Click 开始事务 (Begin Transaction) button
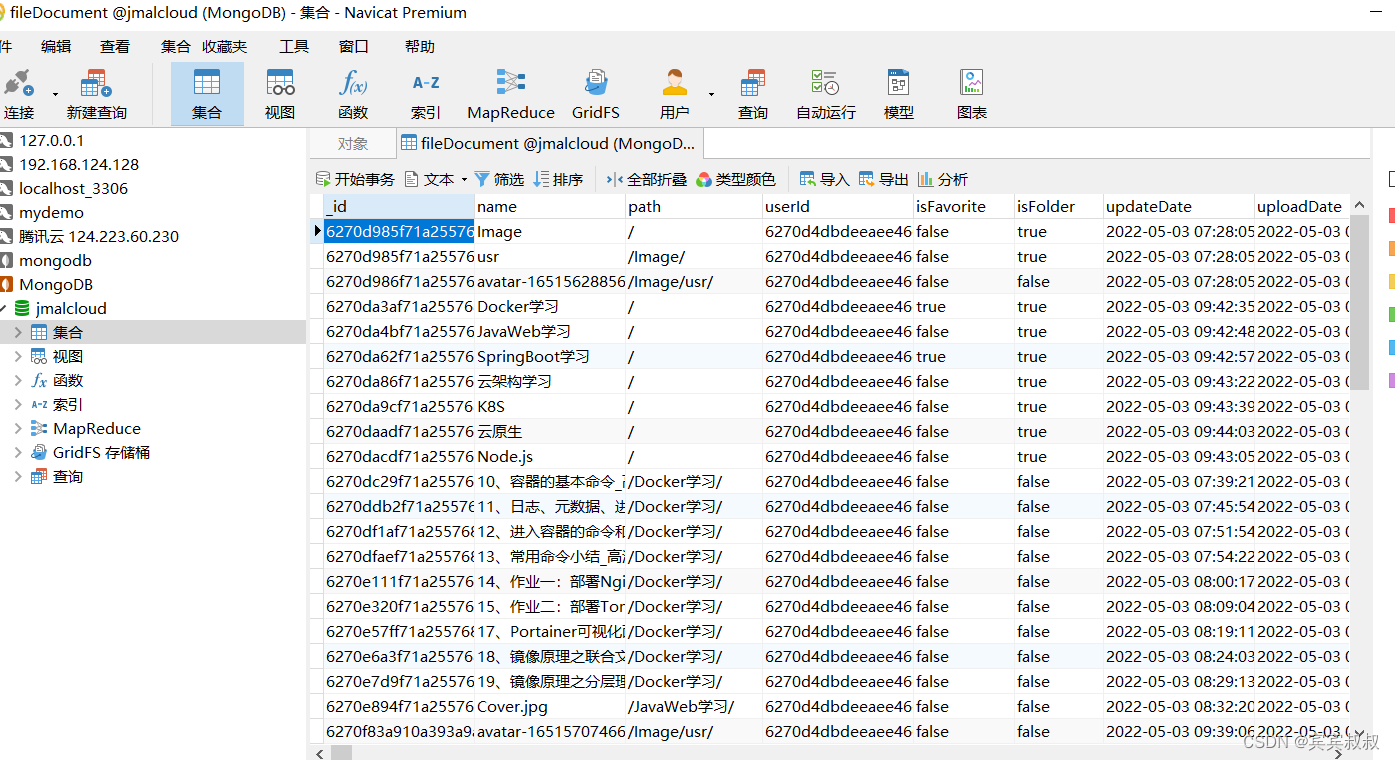Image resolution: width=1395 pixels, height=760 pixels. [355, 179]
